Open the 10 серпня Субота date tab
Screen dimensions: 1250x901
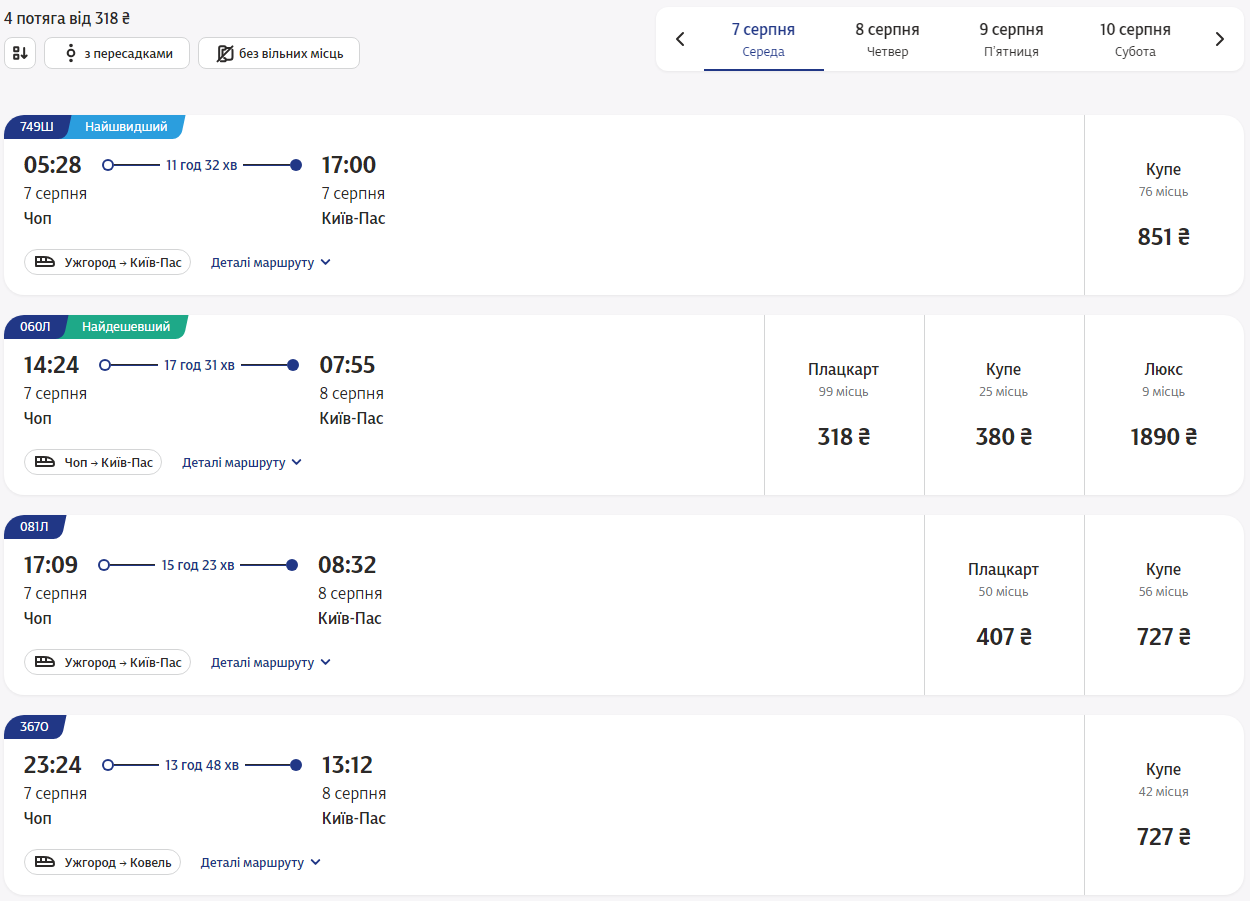[1135, 40]
